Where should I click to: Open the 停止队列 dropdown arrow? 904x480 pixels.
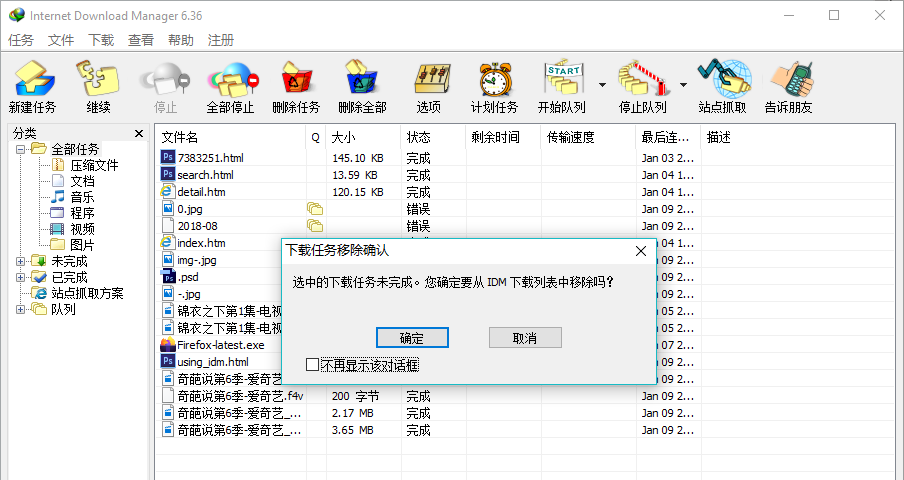684,85
